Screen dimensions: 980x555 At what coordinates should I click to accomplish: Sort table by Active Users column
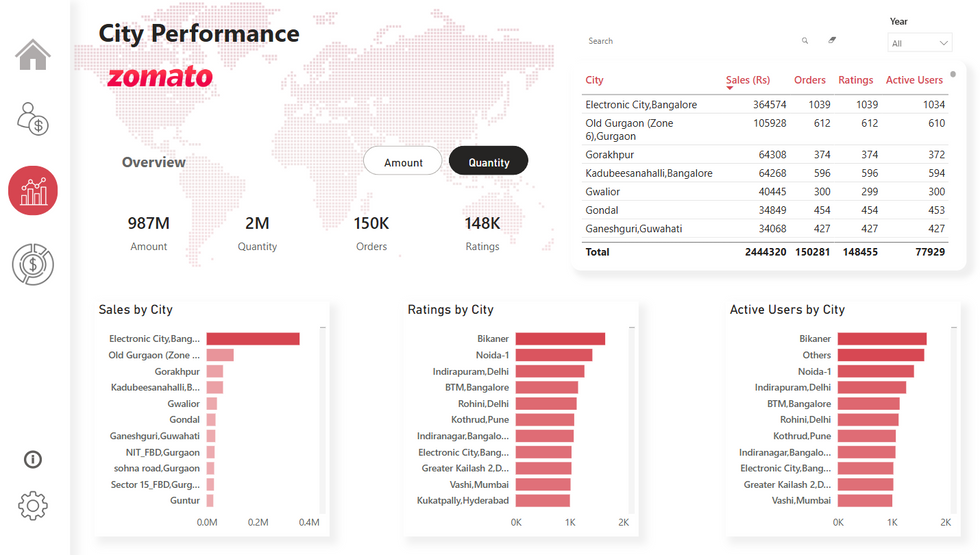point(914,80)
